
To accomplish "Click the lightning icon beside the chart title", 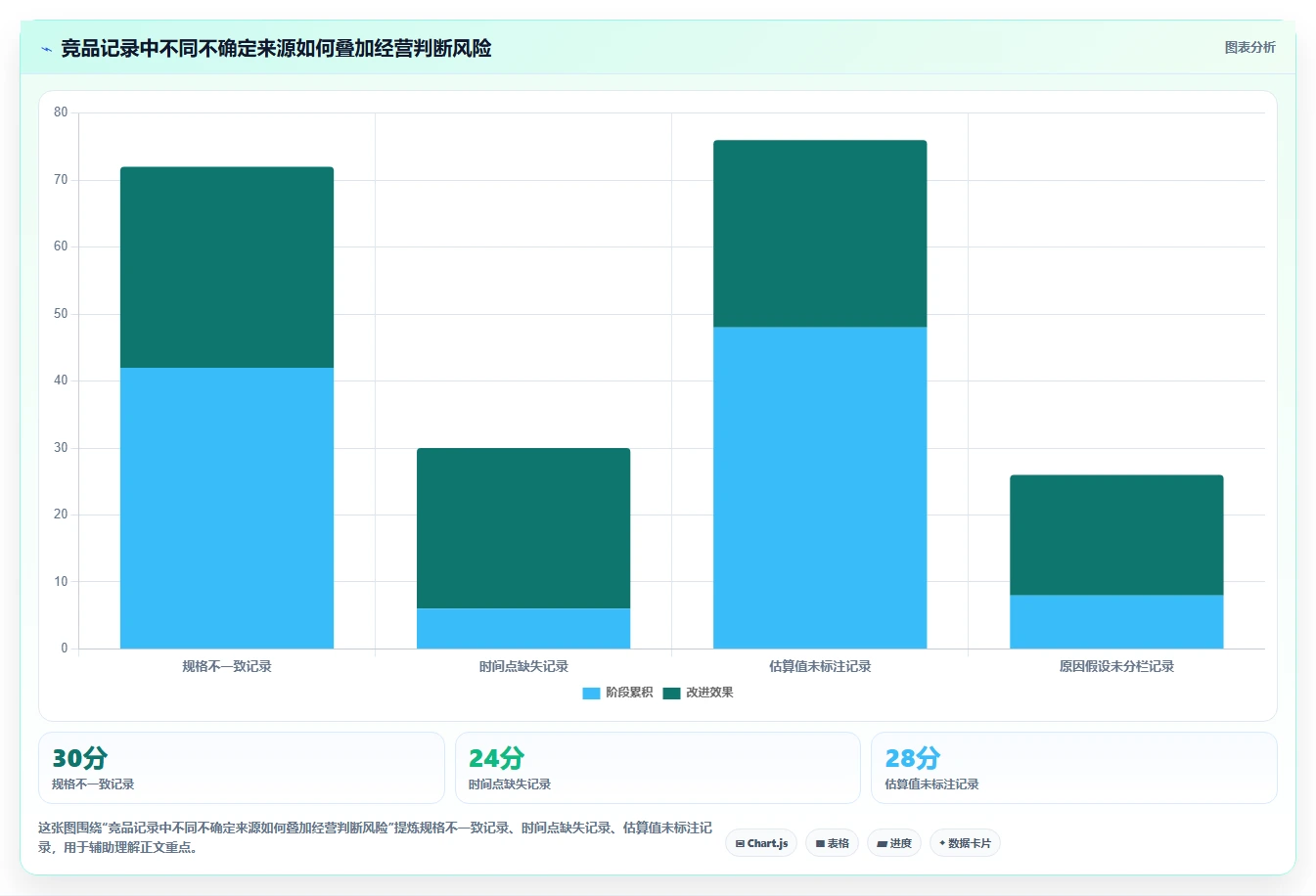I will [x=46, y=49].
